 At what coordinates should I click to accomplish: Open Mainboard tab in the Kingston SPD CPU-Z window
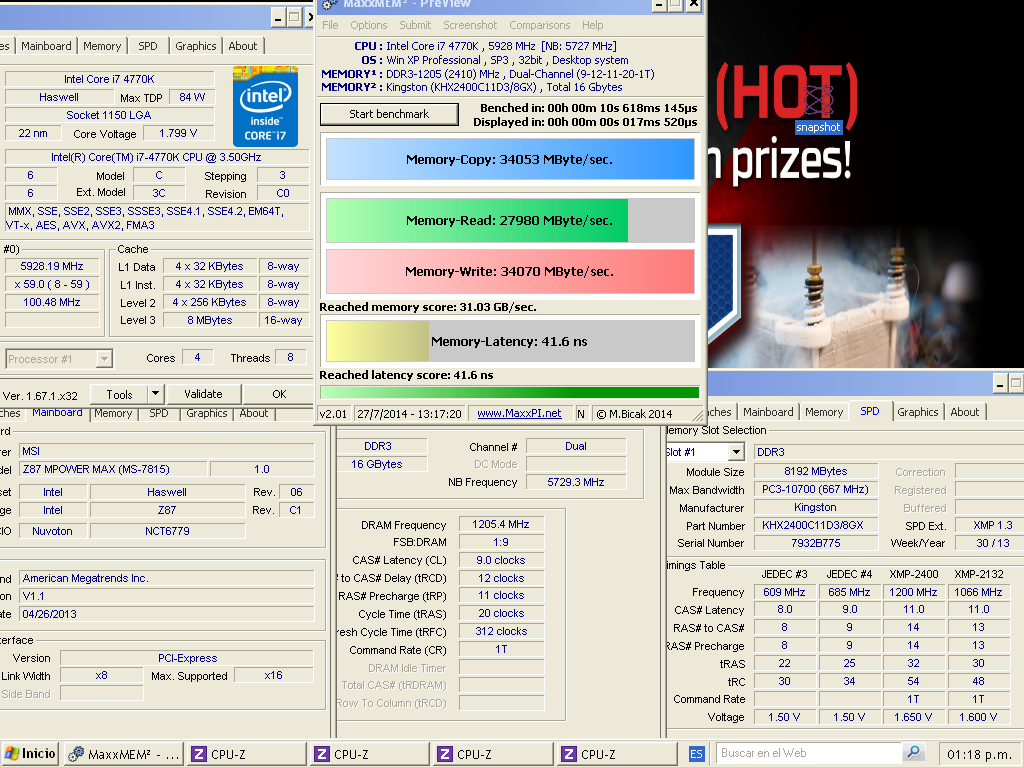point(768,412)
